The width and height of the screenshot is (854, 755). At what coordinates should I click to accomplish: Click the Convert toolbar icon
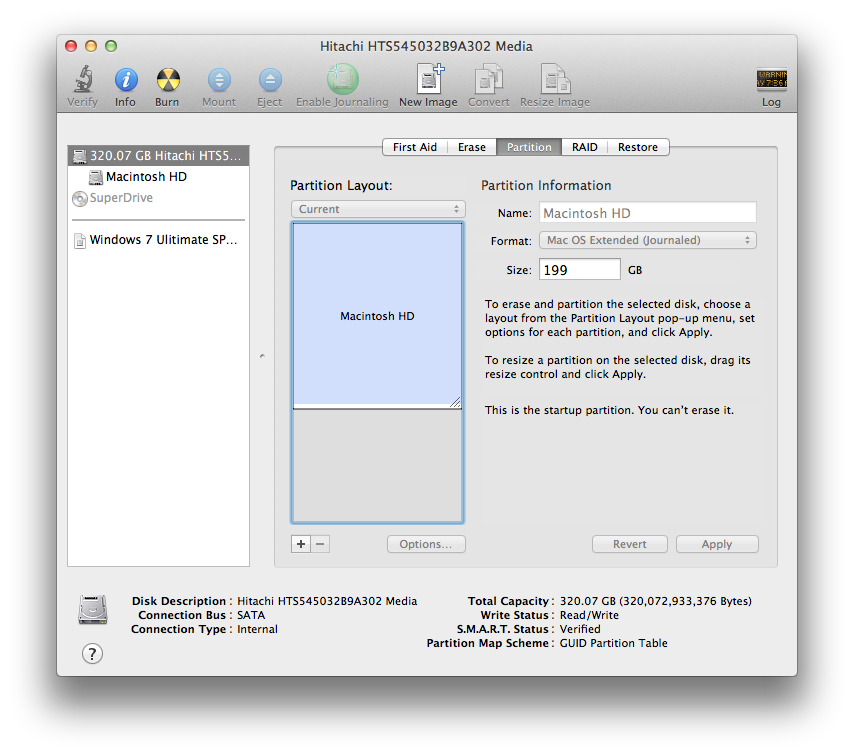[489, 80]
